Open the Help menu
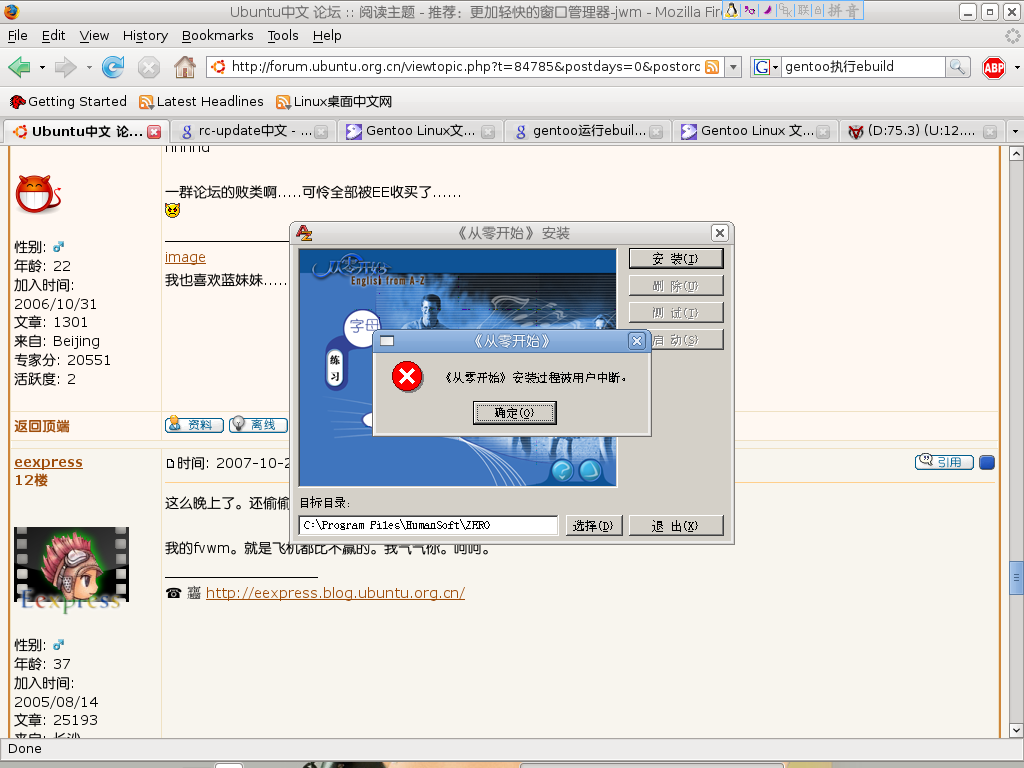The image size is (1024, 768). (327, 36)
